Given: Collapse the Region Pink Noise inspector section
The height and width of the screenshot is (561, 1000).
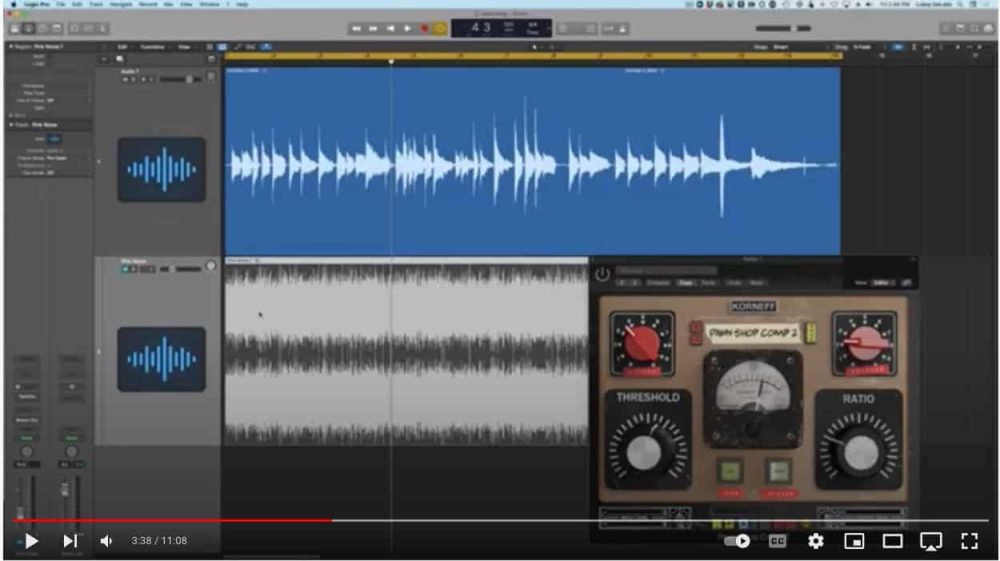Looking at the screenshot, I should click(x=11, y=47).
